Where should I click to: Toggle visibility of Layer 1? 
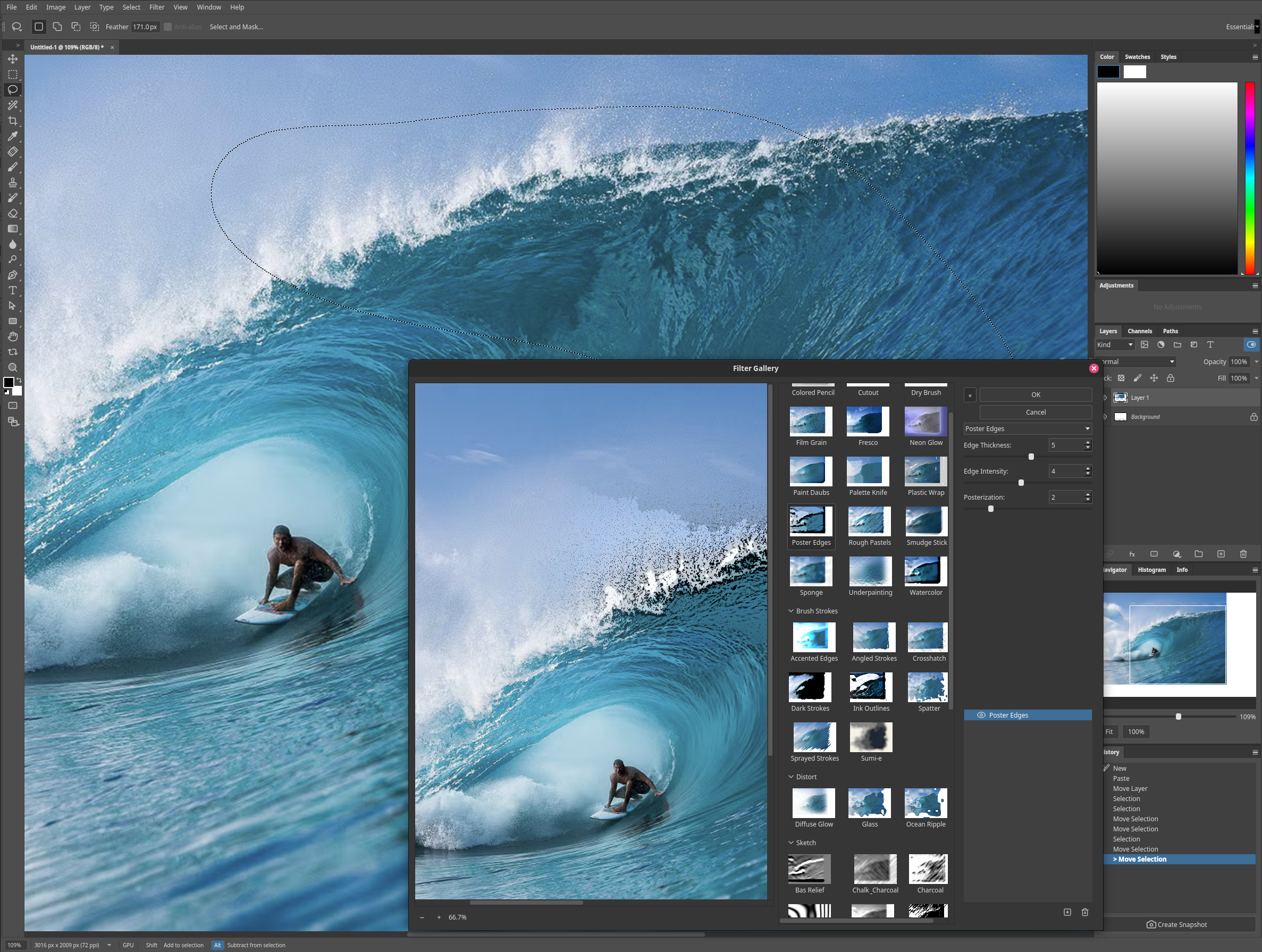[x=1105, y=398]
